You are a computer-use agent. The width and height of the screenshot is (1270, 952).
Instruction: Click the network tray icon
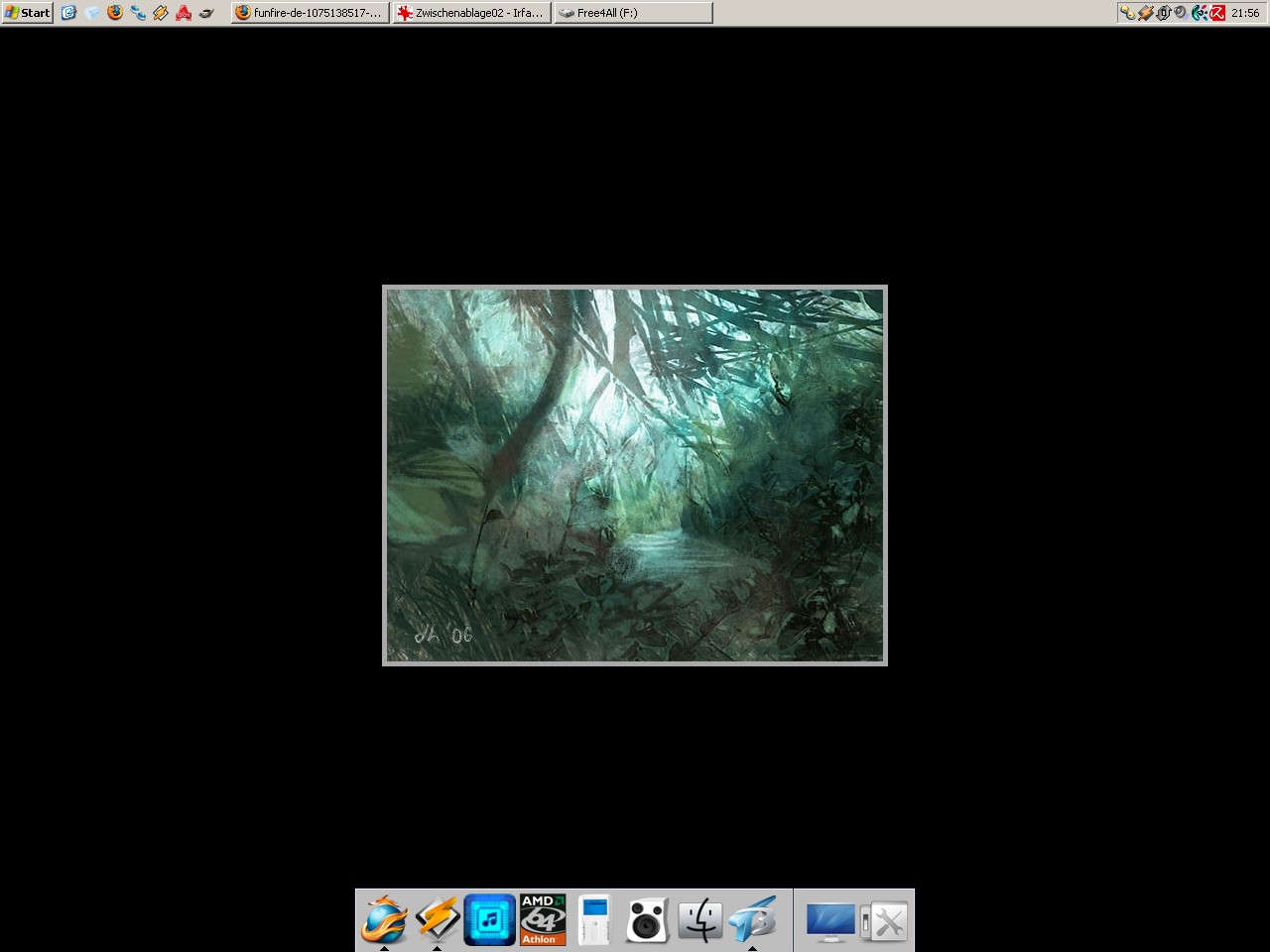(1128, 13)
